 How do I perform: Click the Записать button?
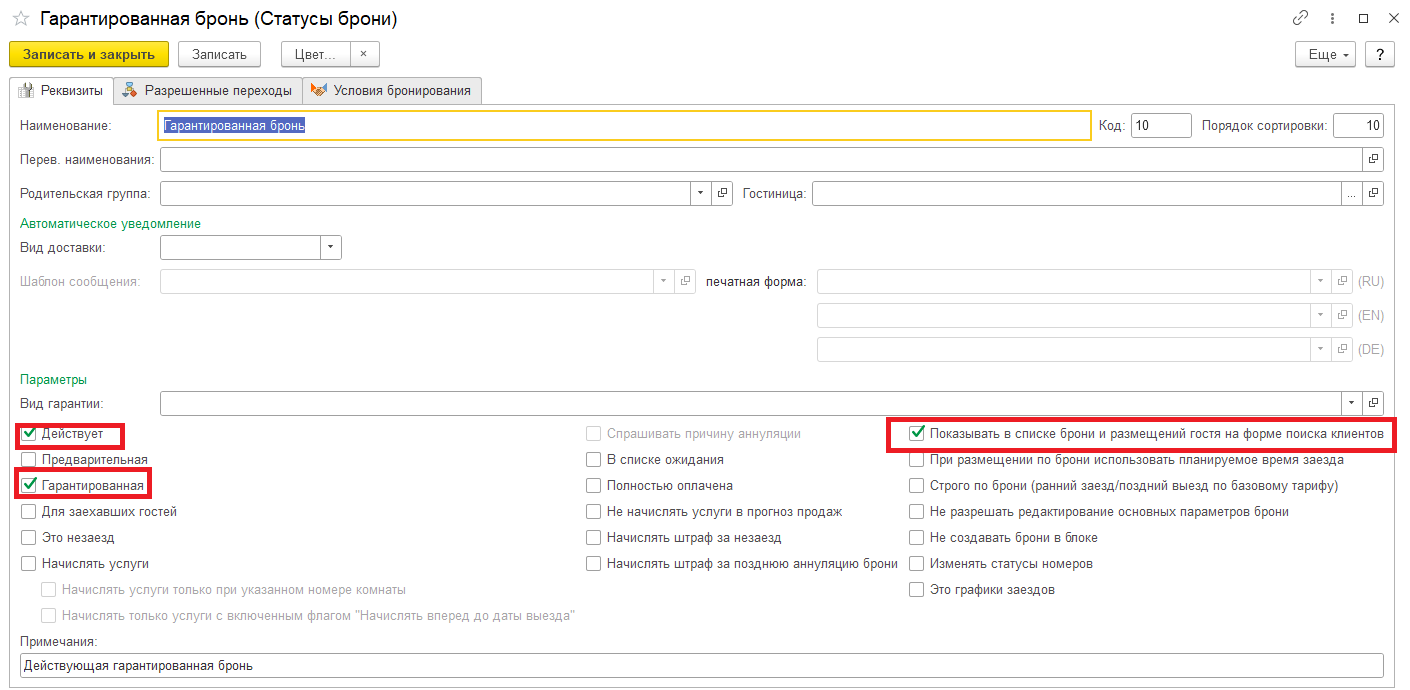(219, 54)
